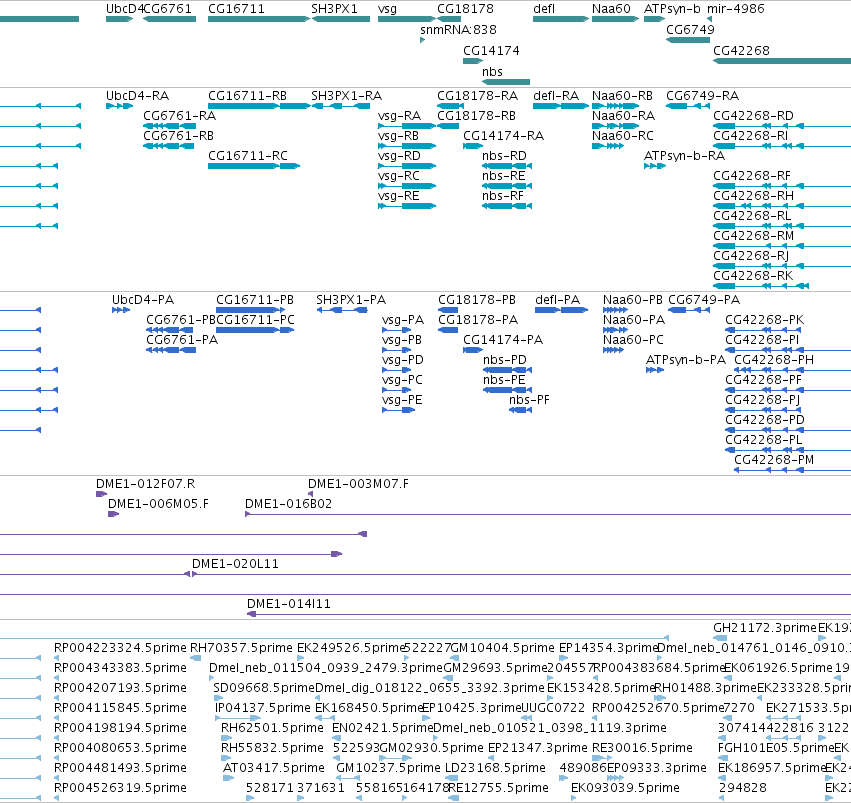Click the UbcD4-PA protein label

[x=143, y=300]
